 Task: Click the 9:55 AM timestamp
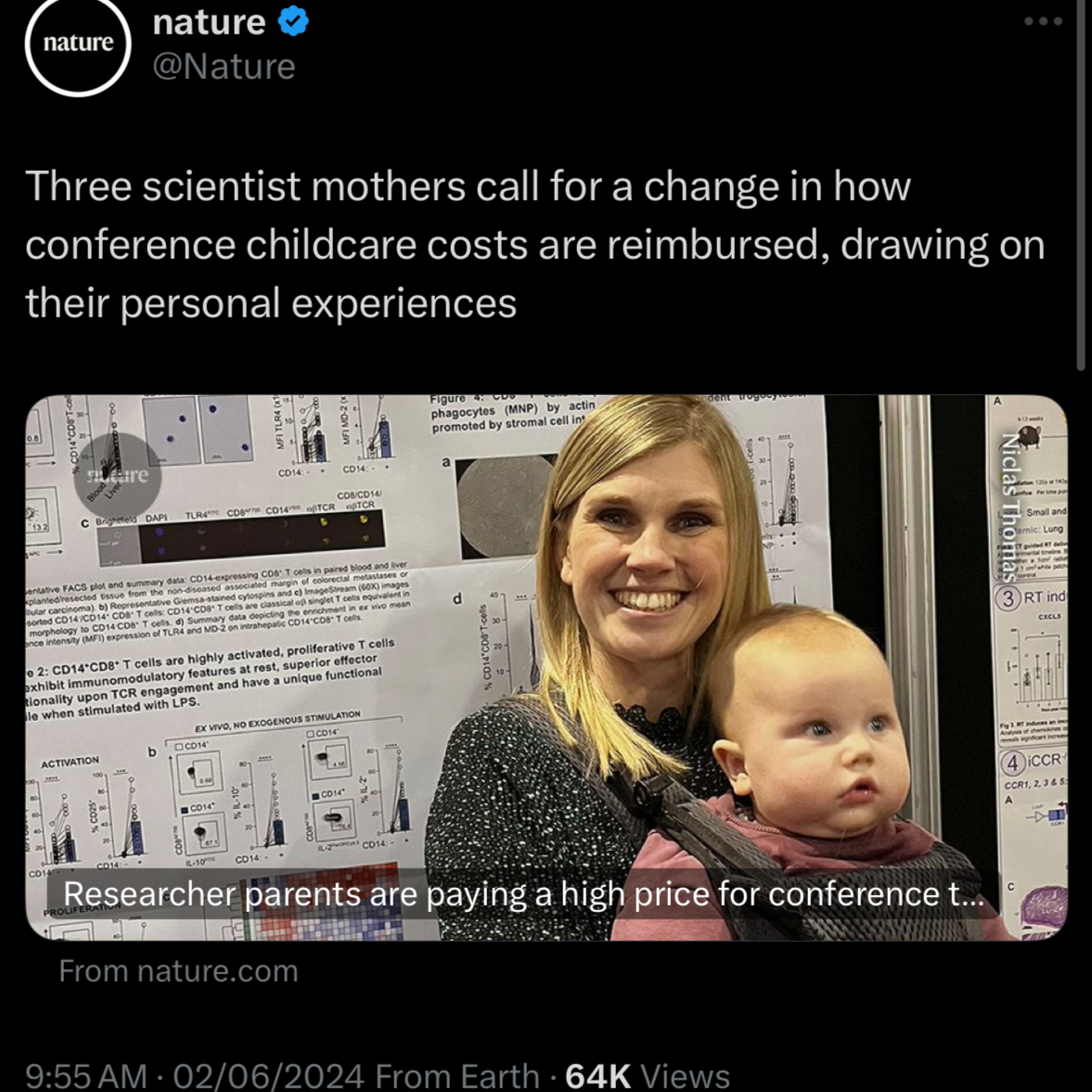pyautogui.click(x=85, y=1075)
